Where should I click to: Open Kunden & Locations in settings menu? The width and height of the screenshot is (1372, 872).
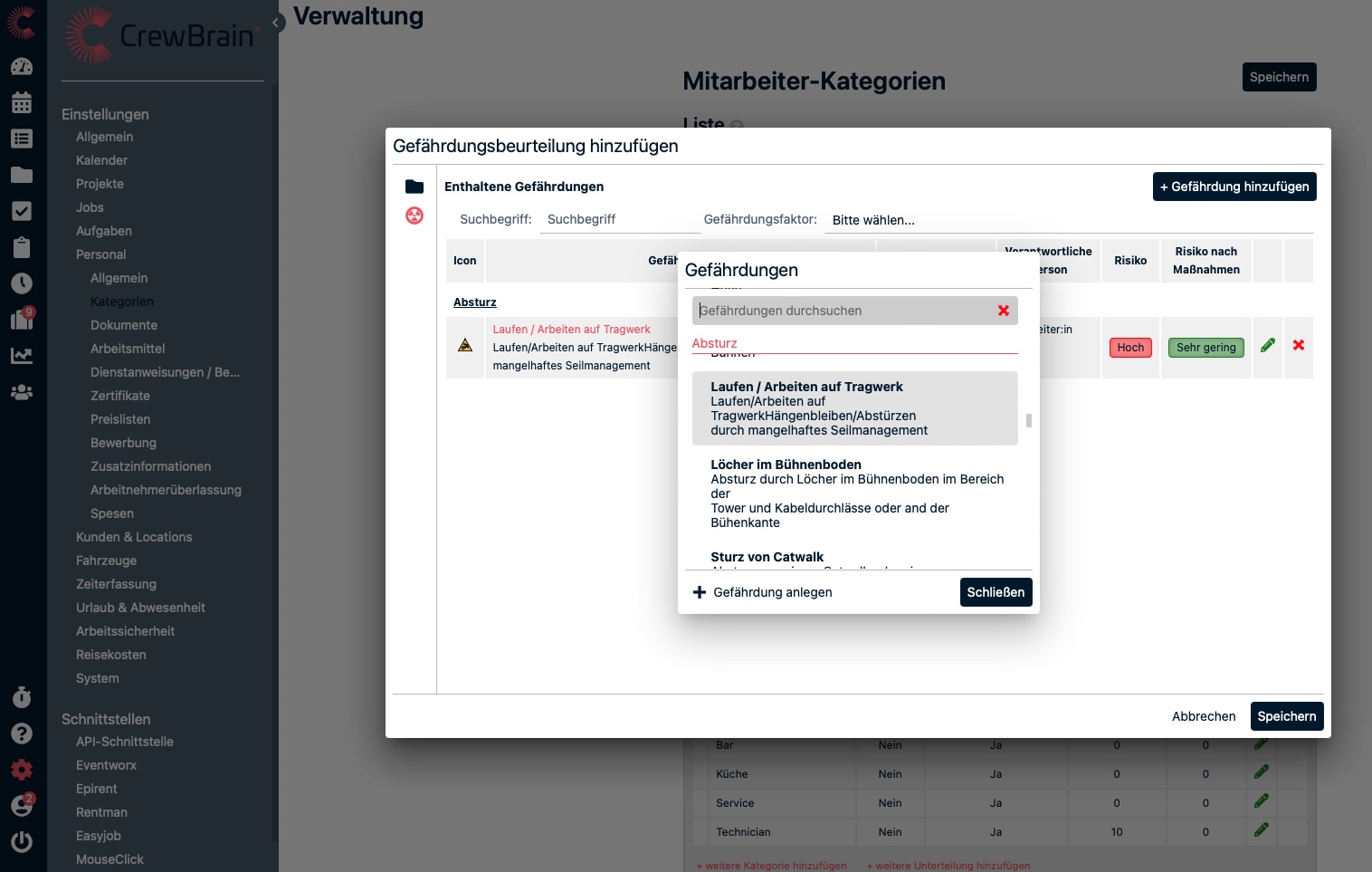[x=134, y=537]
